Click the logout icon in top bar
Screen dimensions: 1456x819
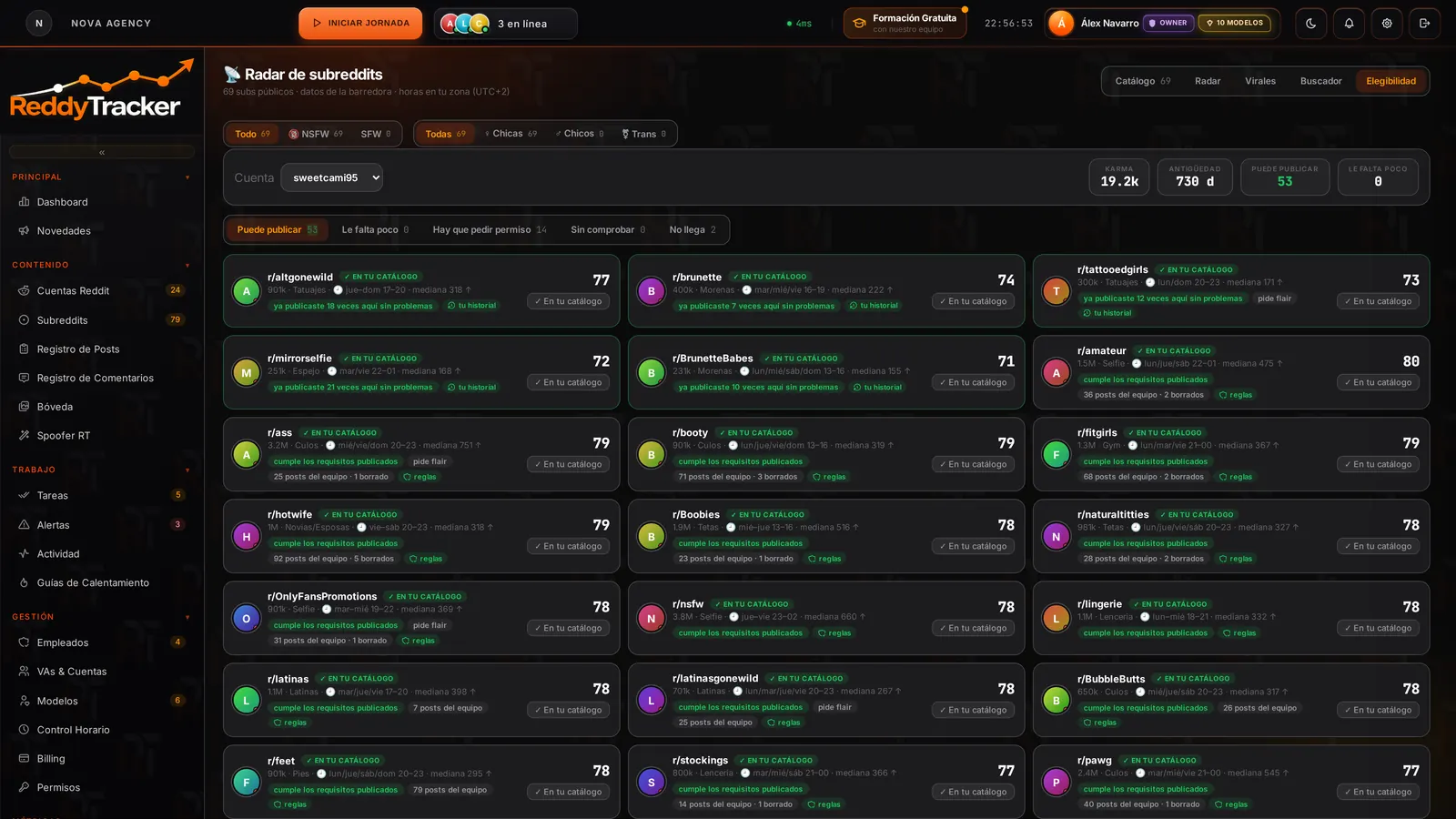1425,24
